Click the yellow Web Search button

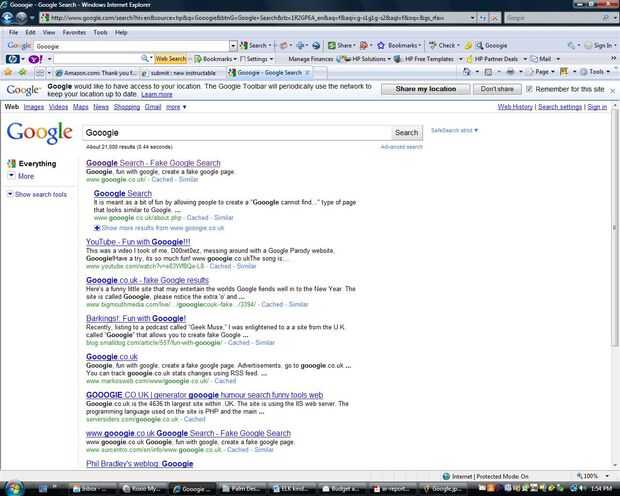coord(170,59)
